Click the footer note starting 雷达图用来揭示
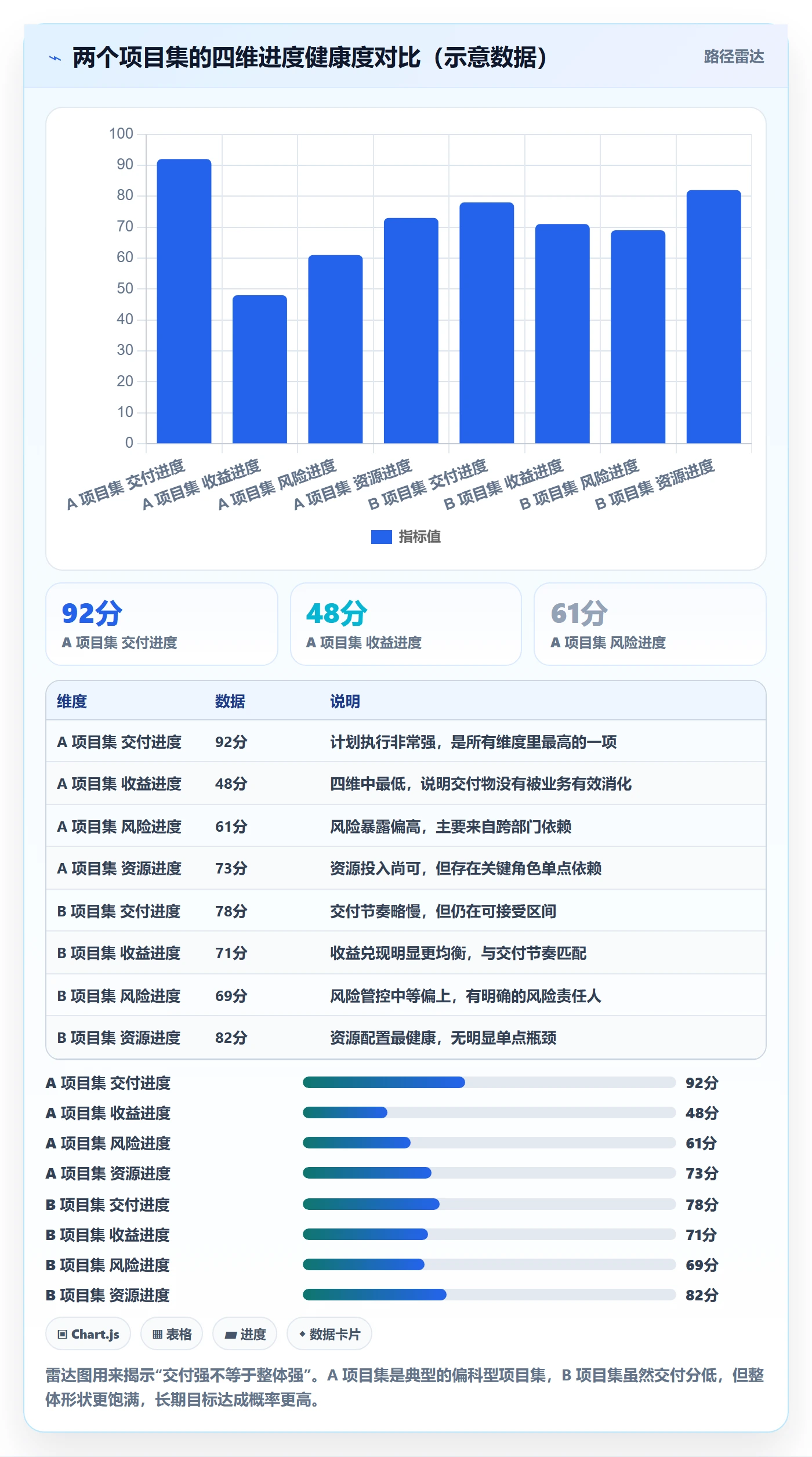812x1457 pixels. (405, 1387)
